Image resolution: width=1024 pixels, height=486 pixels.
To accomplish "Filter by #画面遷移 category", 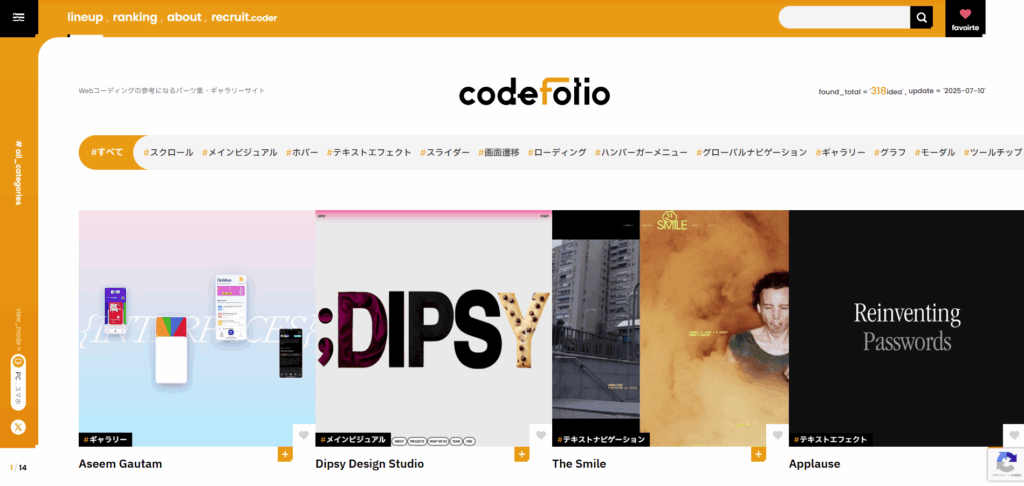I will click(x=499, y=152).
